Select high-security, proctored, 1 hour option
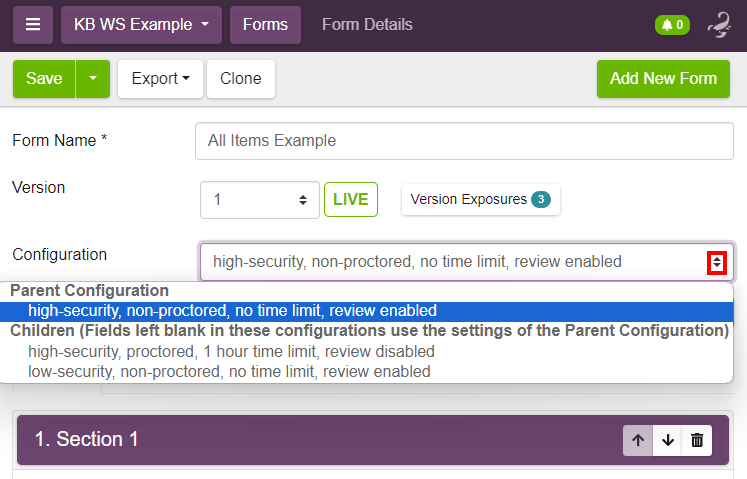747x479 pixels. [x=232, y=351]
